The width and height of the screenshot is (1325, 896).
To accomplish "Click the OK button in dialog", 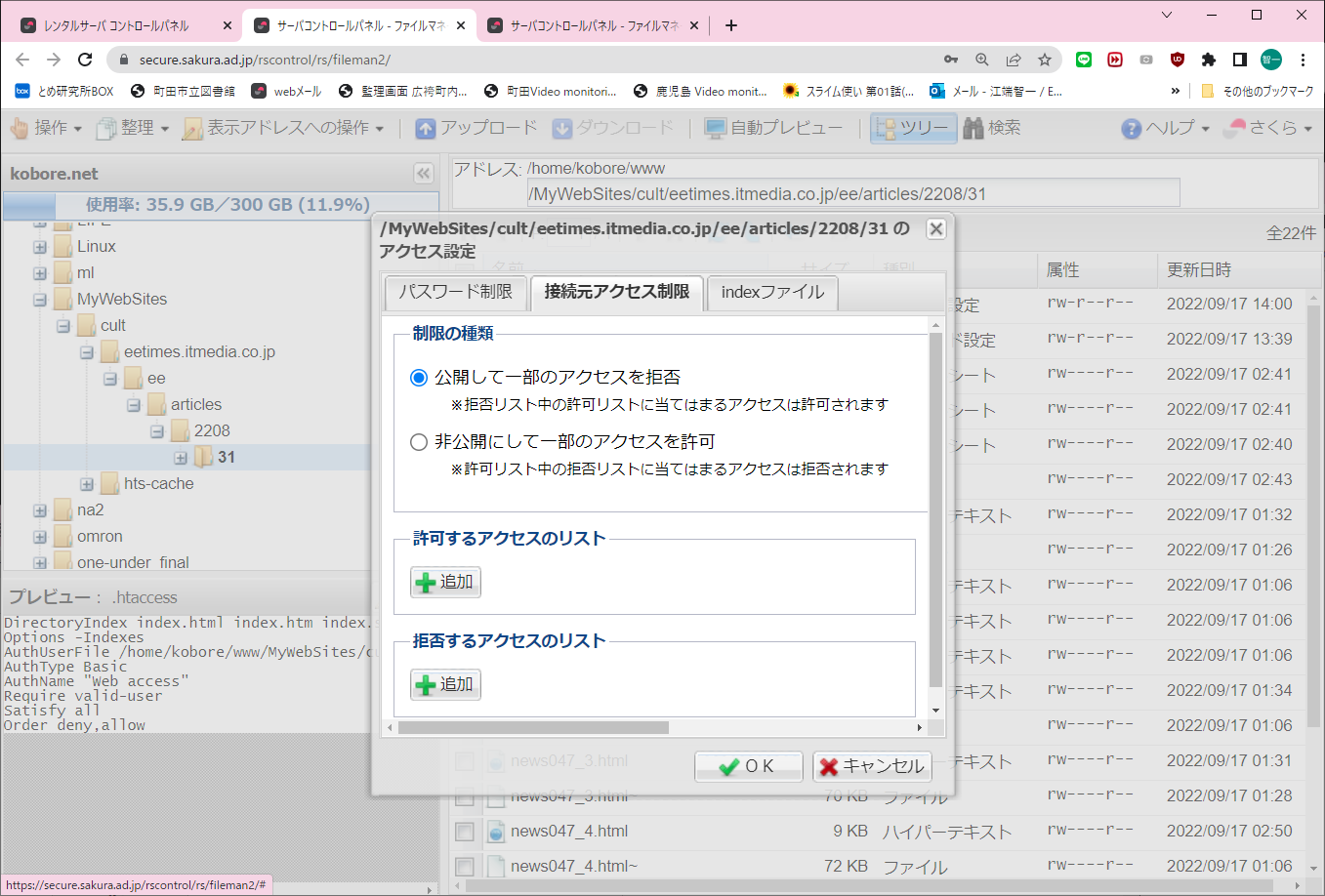I will click(x=748, y=766).
